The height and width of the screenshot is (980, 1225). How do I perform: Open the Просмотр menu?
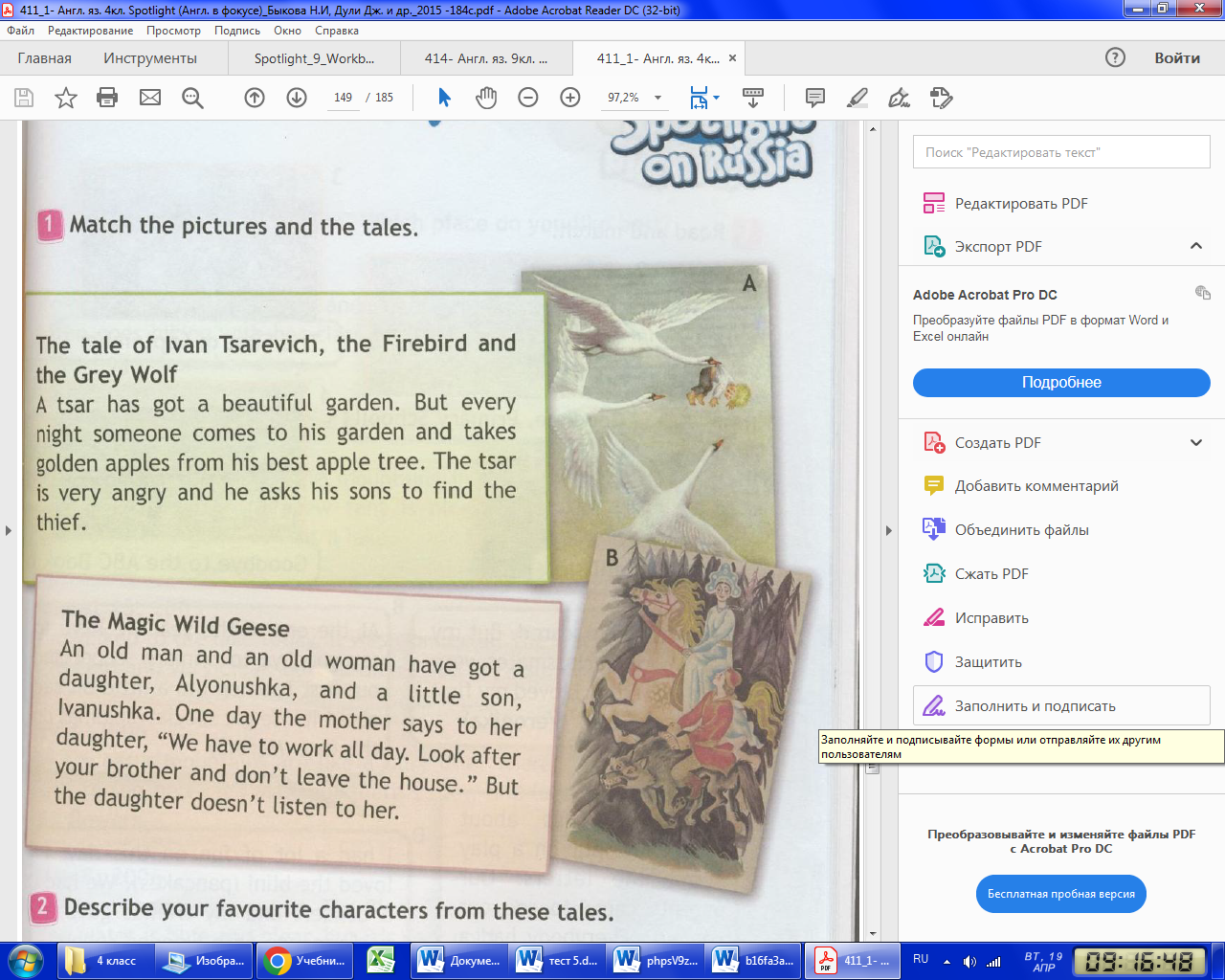[x=173, y=31]
